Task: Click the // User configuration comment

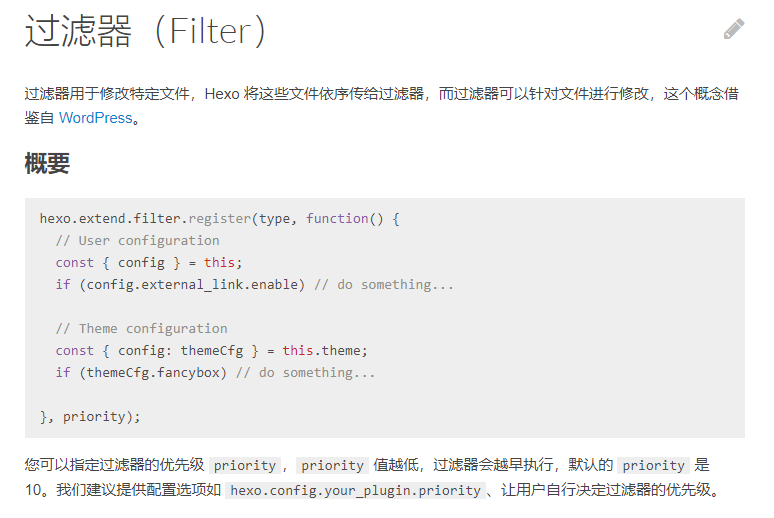Action: coord(137,240)
